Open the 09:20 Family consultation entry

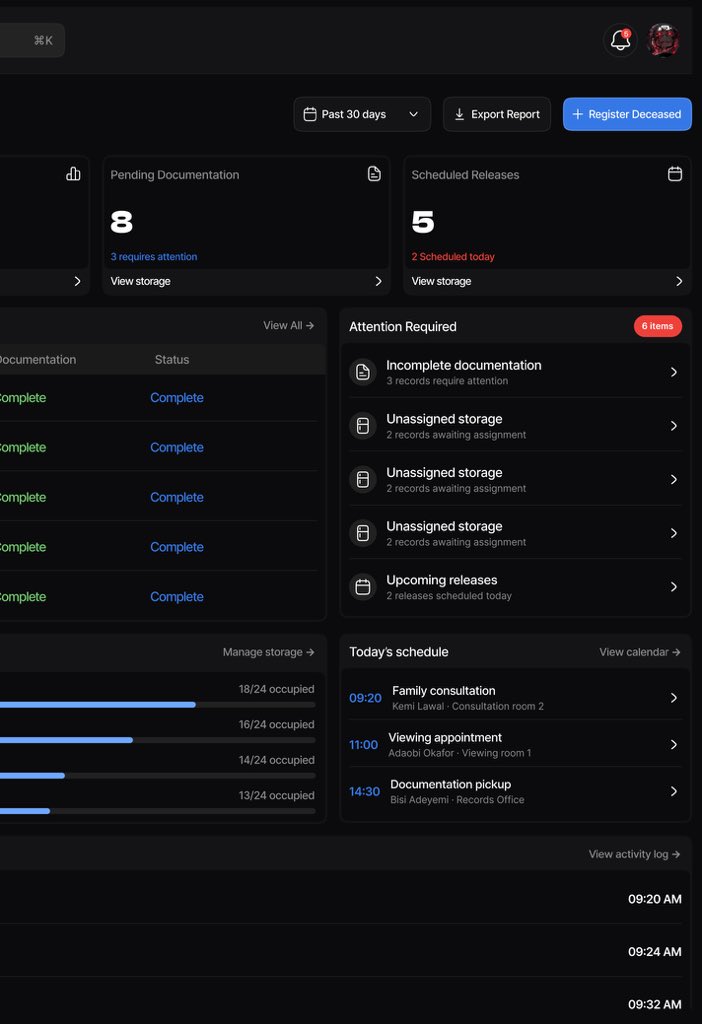[x=515, y=698]
